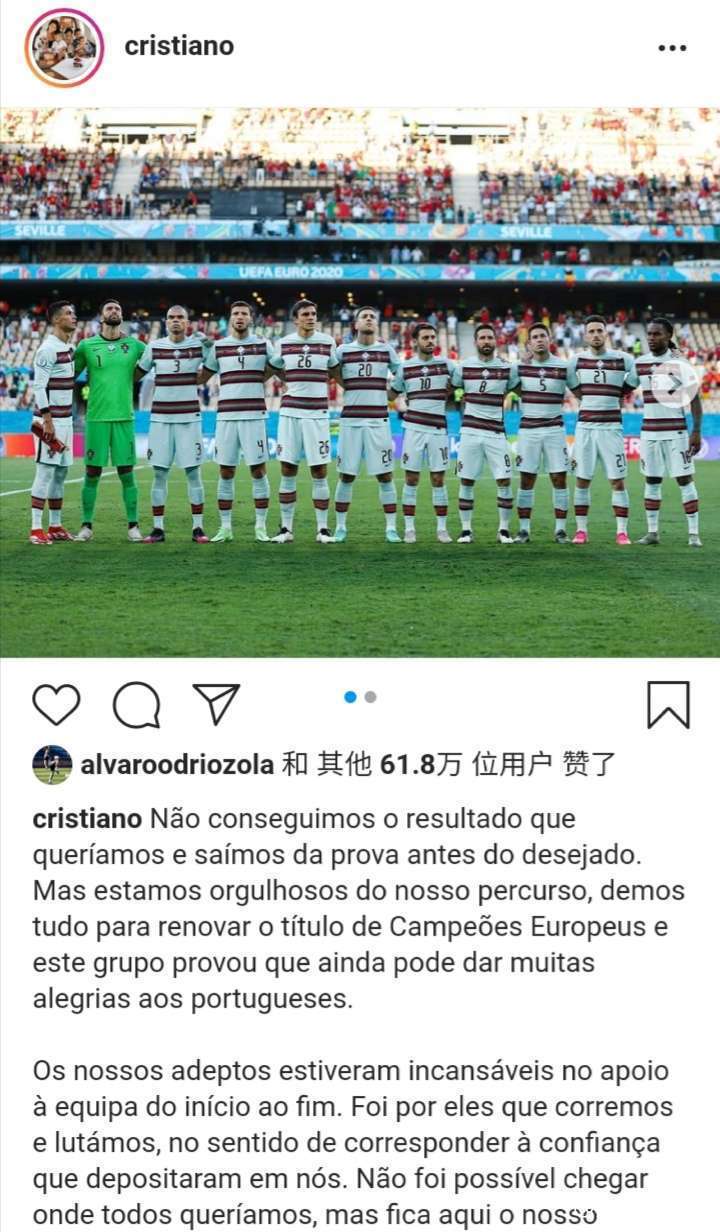Open comments with the speech bubble icon
This screenshot has height=1232, width=720.
click(137, 705)
